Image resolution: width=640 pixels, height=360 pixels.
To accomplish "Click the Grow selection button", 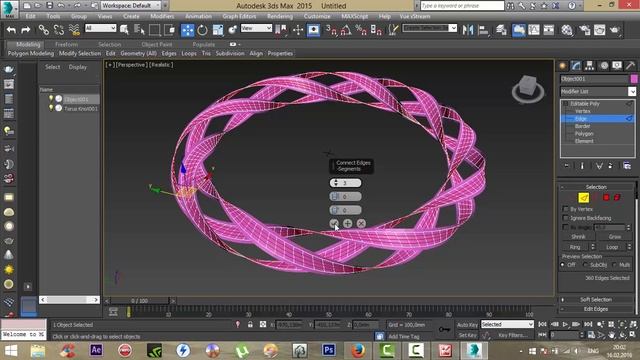I will point(615,237).
